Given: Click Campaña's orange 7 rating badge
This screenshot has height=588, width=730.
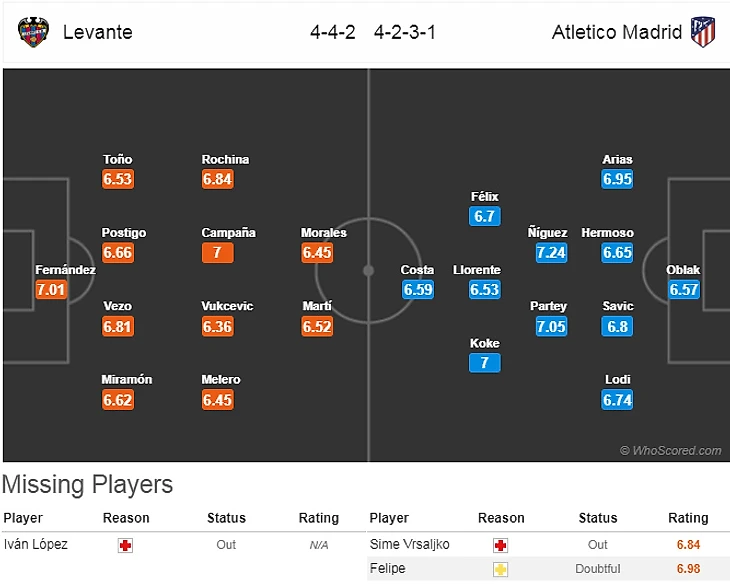Looking at the screenshot, I should 217,253.
